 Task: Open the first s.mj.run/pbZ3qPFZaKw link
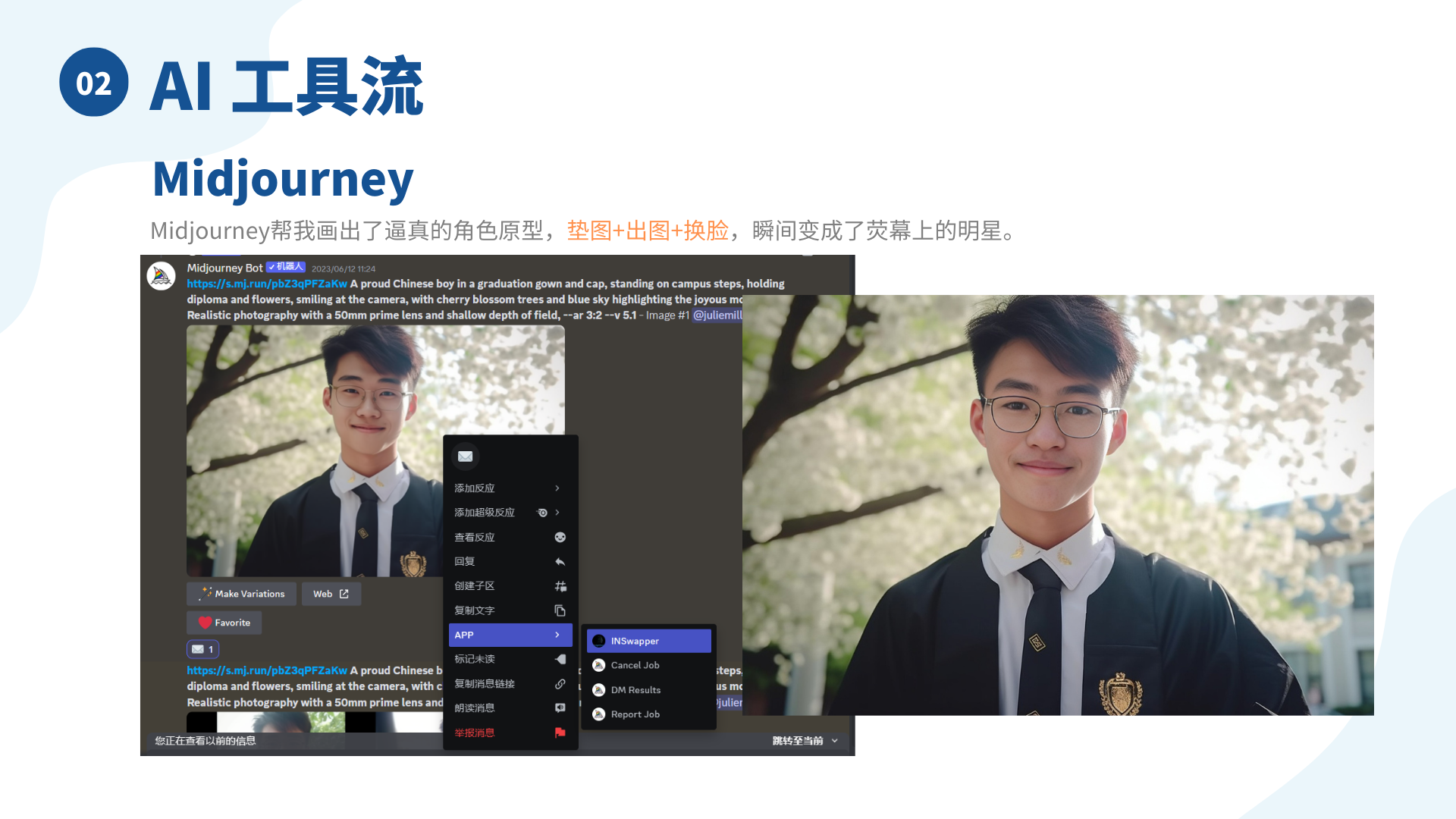267,284
